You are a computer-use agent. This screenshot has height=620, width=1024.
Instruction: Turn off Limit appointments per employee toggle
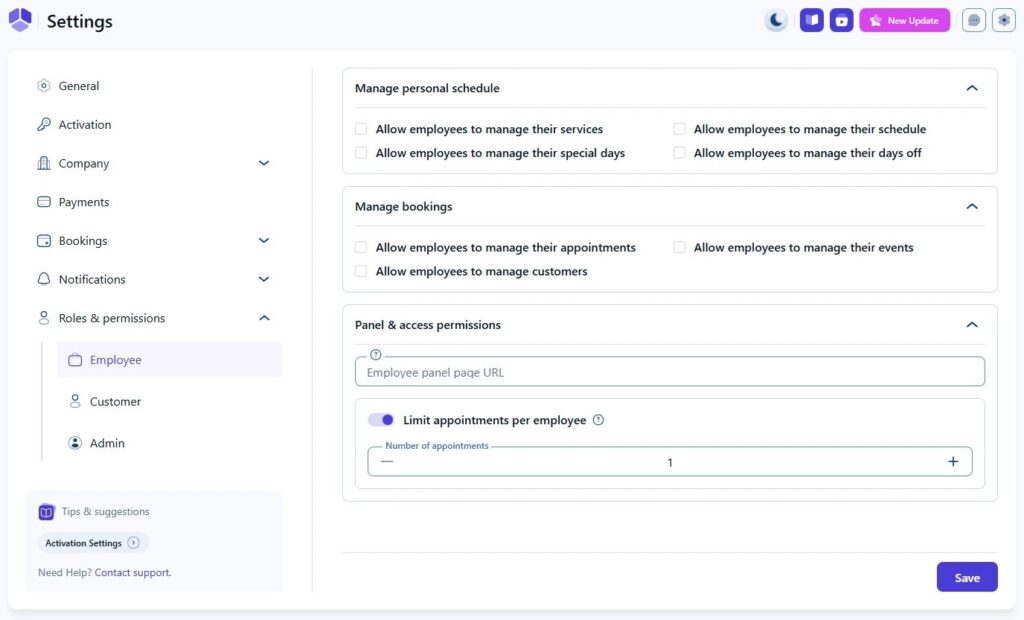click(381, 420)
